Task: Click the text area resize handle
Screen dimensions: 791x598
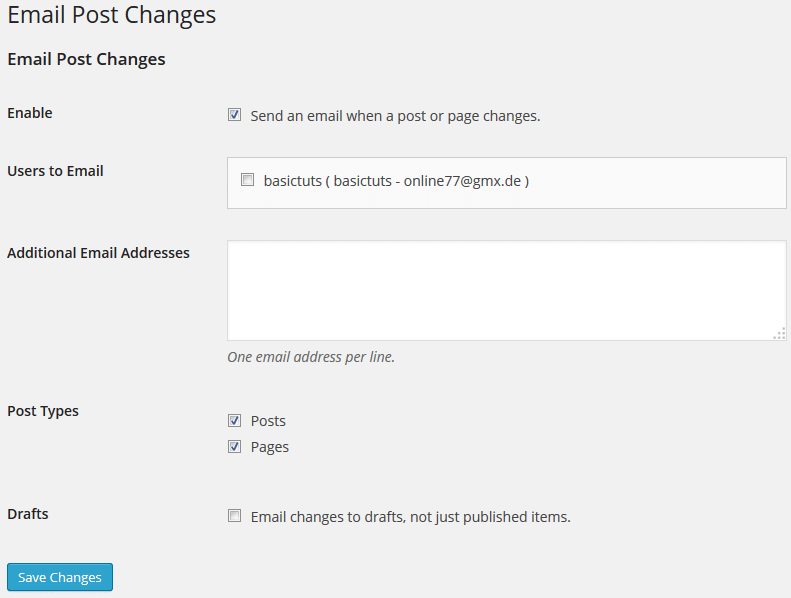Action: (x=779, y=334)
